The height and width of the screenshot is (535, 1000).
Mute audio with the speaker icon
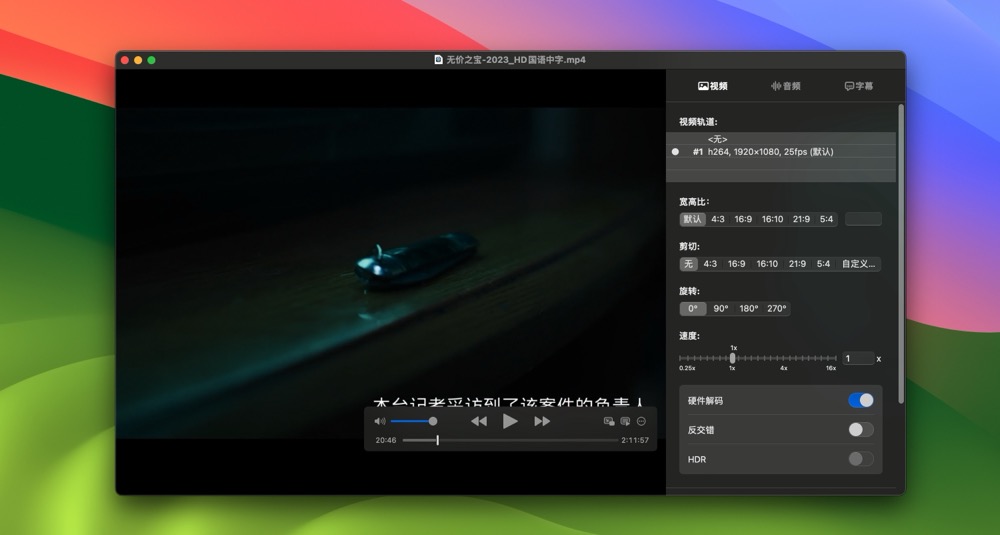(379, 421)
